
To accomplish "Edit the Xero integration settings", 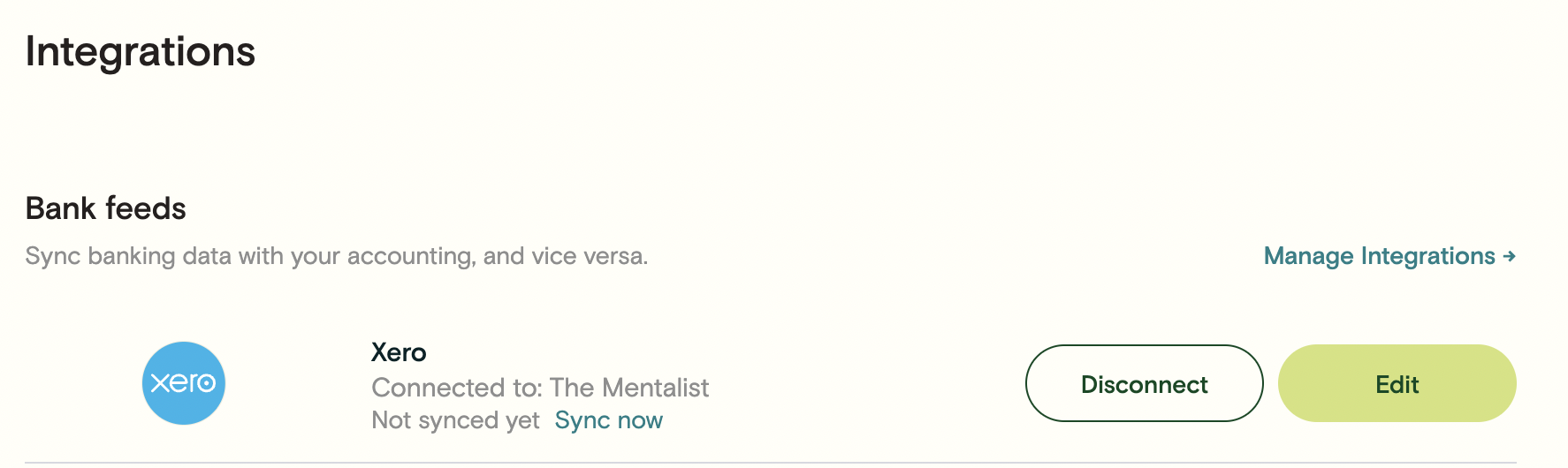I will click(1397, 383).
